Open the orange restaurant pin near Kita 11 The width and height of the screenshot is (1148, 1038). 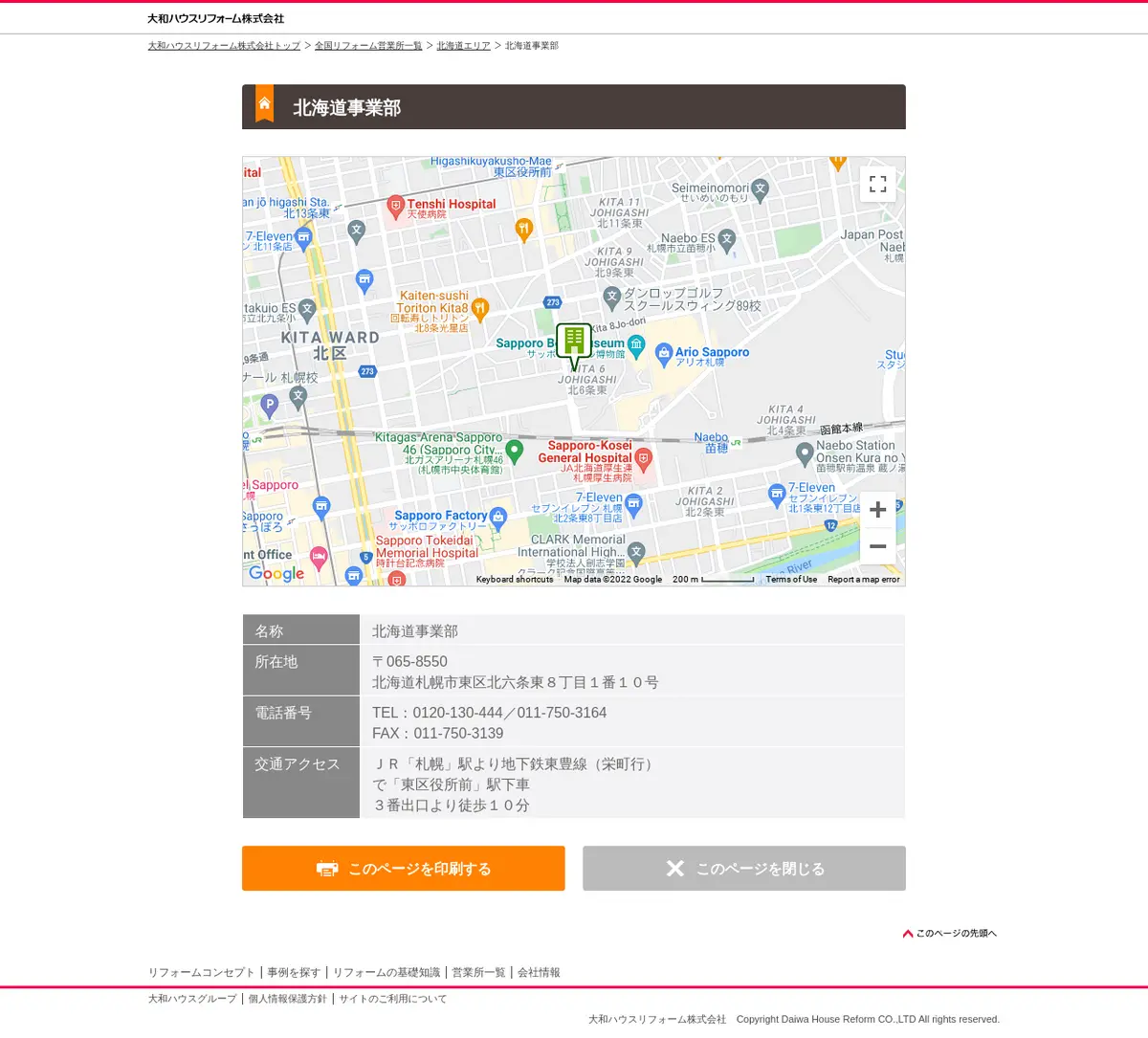tap(523, 229)
